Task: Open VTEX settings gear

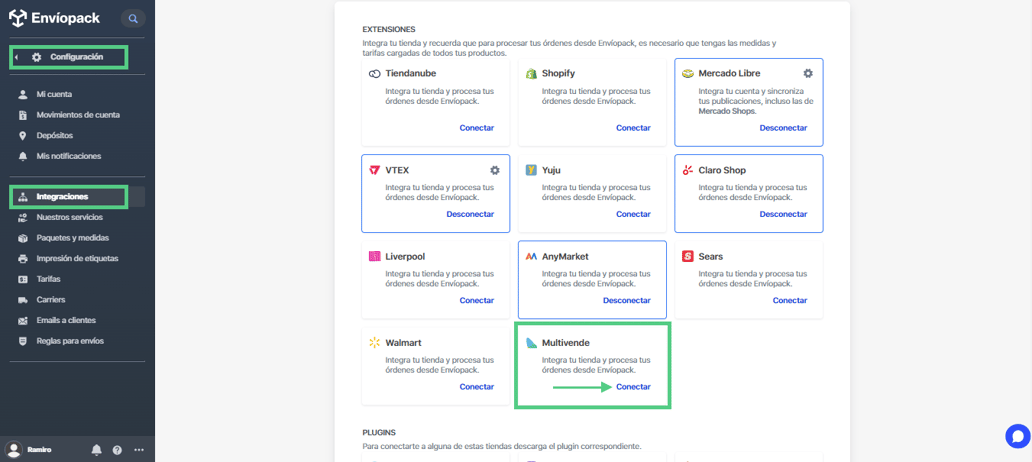Action: [x=495, y=170]
